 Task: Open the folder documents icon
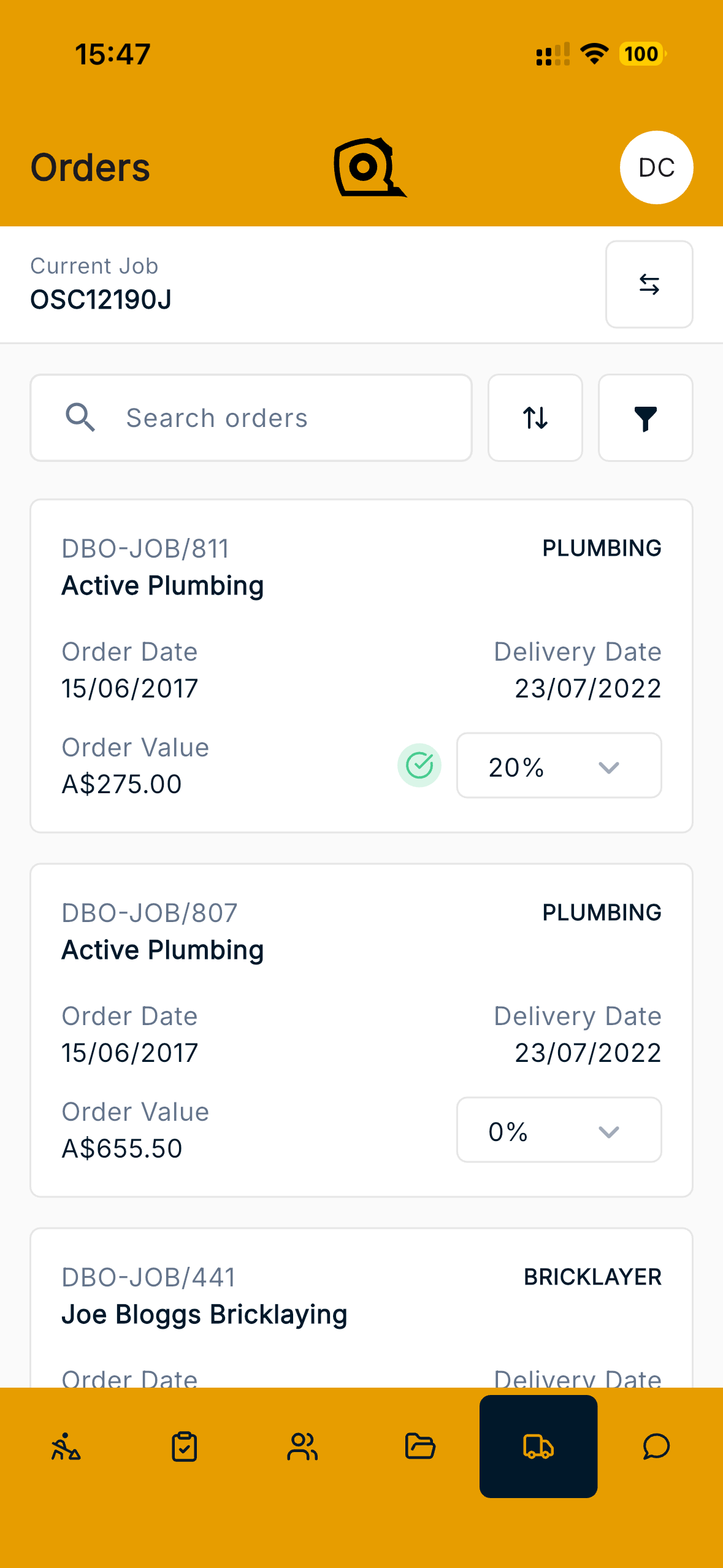tap(420, 1447)
